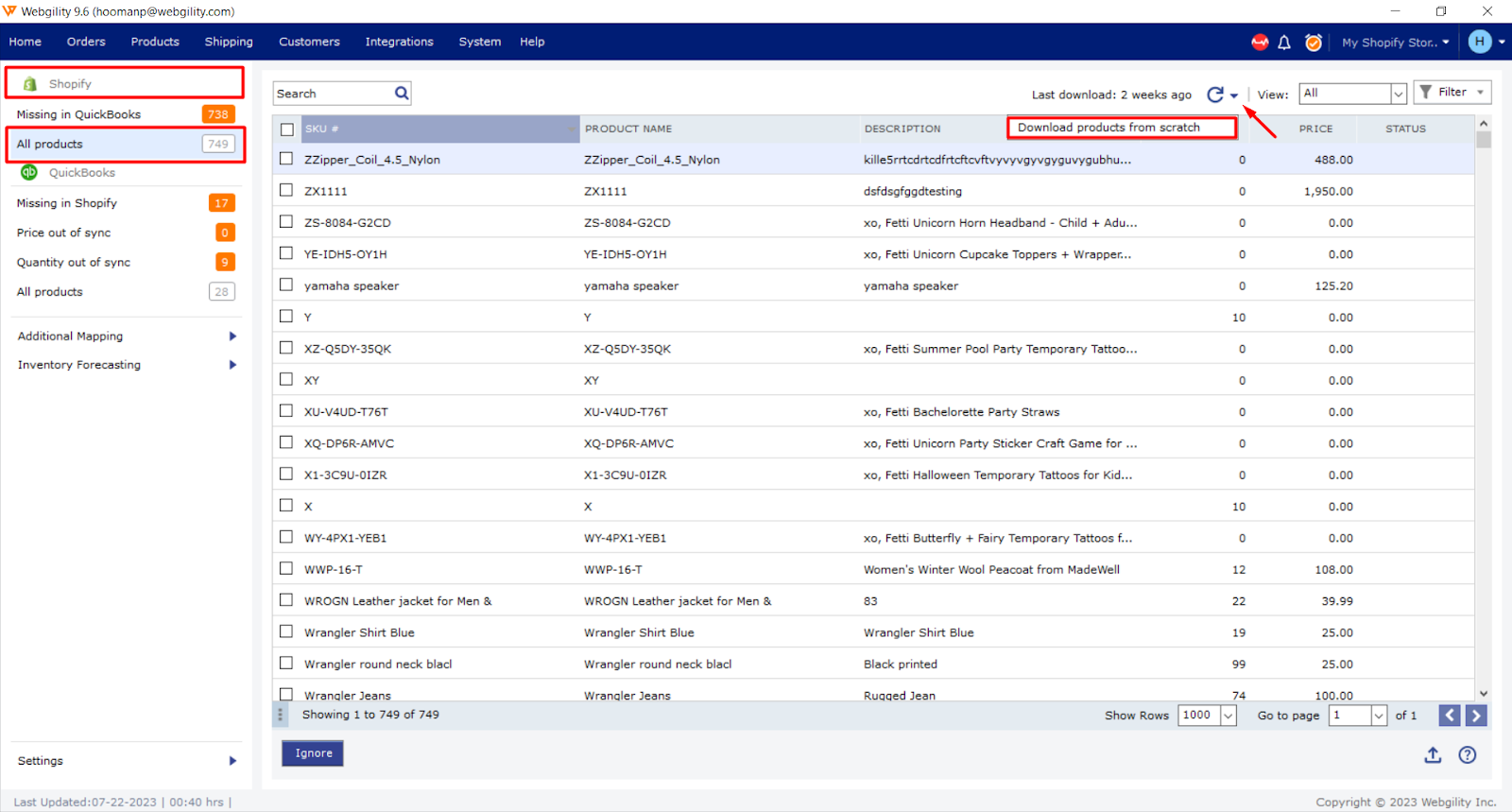
Task: Open the Customers menu
Action: (x=309, y=42)
